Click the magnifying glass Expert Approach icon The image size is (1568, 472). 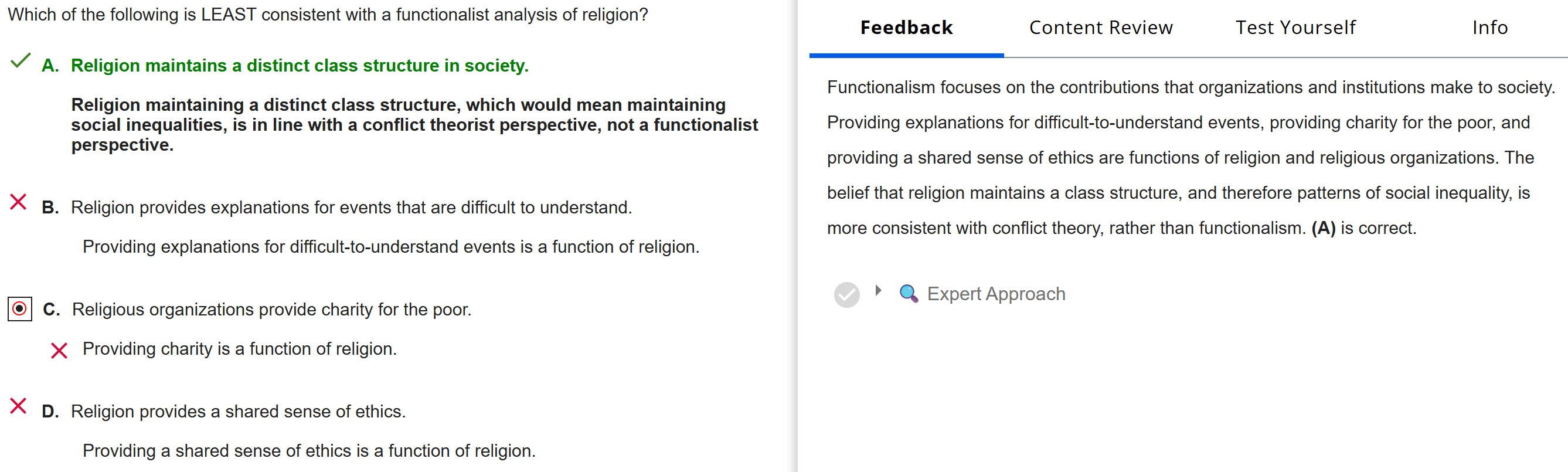[x=908, y=294]
